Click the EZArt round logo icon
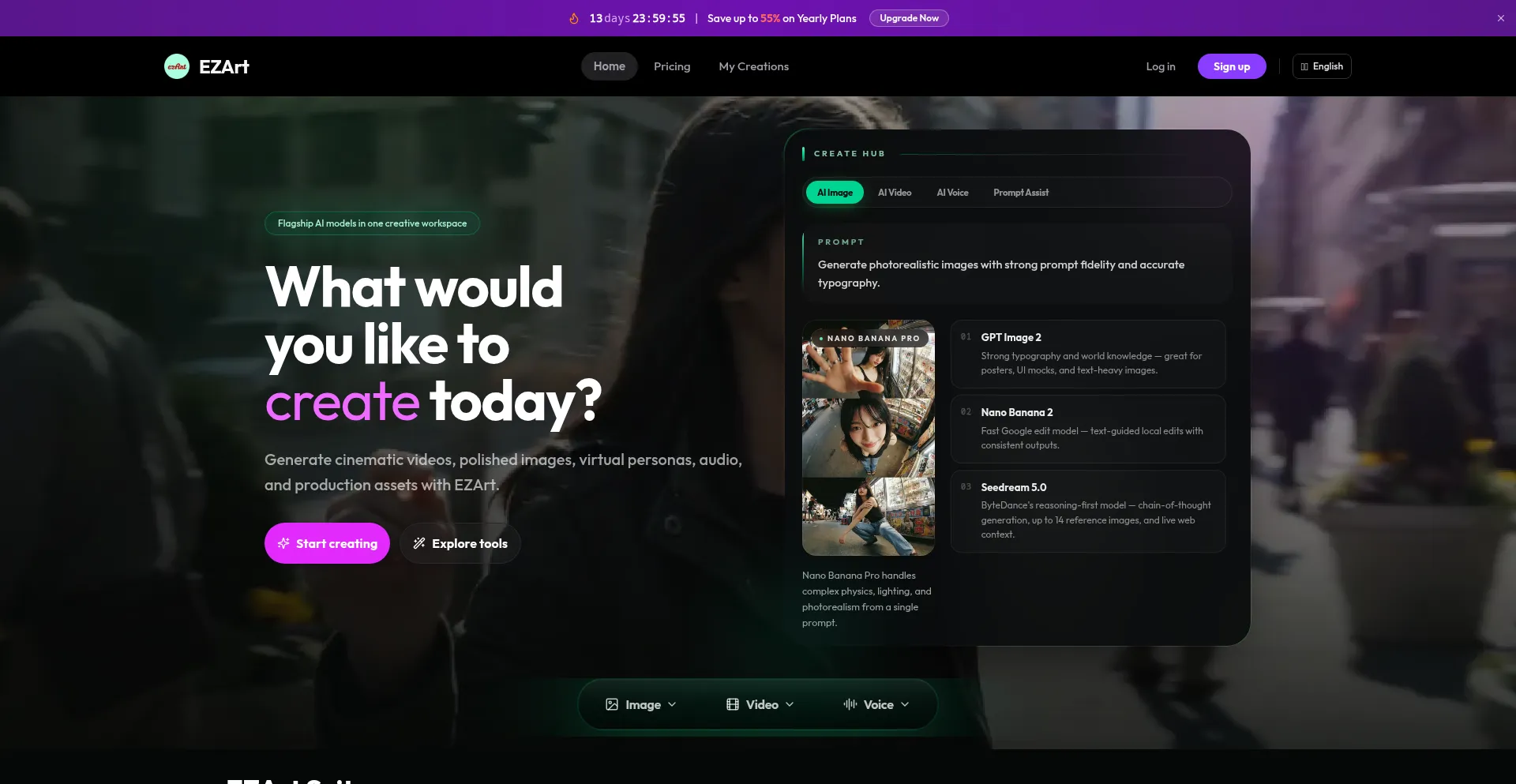The height and width of the screenshot is (784, 1516). tap(177, 66)
